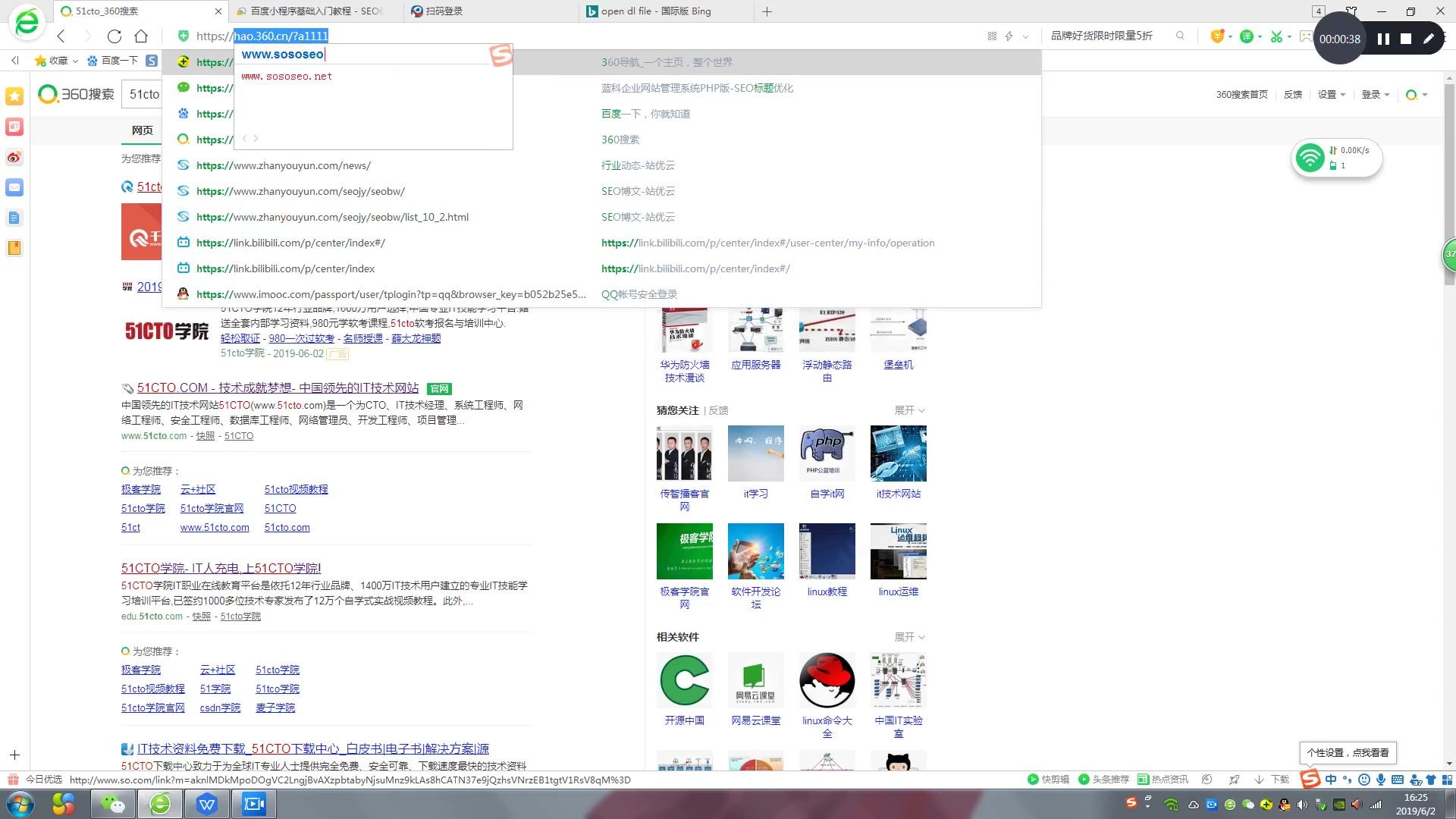Open the Windows Start button
Screen dimensions: 1456x819
pyautogui.click(x=20, y=804)
